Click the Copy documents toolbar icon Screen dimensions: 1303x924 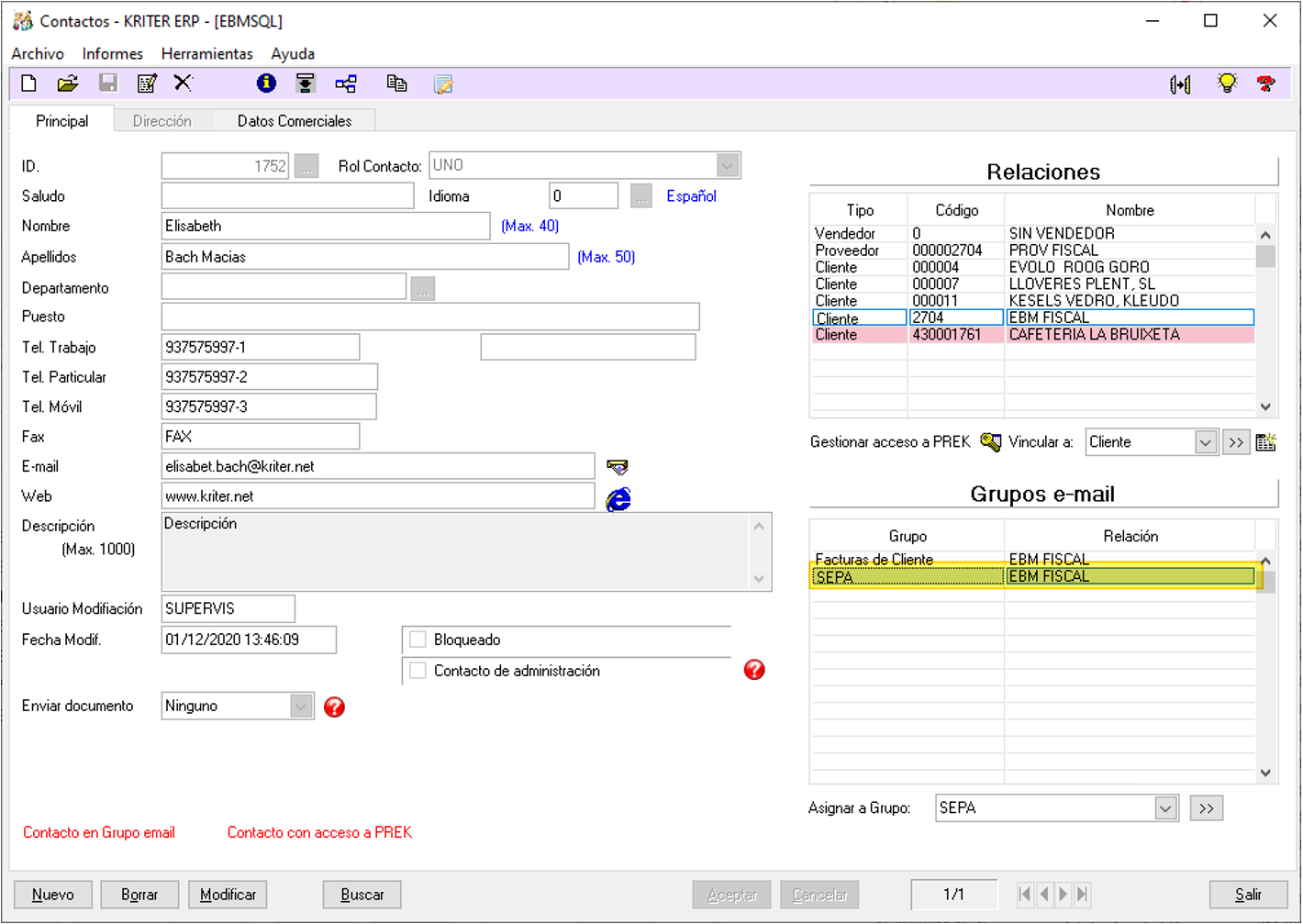pyautogui.click(x=396, y=83)
